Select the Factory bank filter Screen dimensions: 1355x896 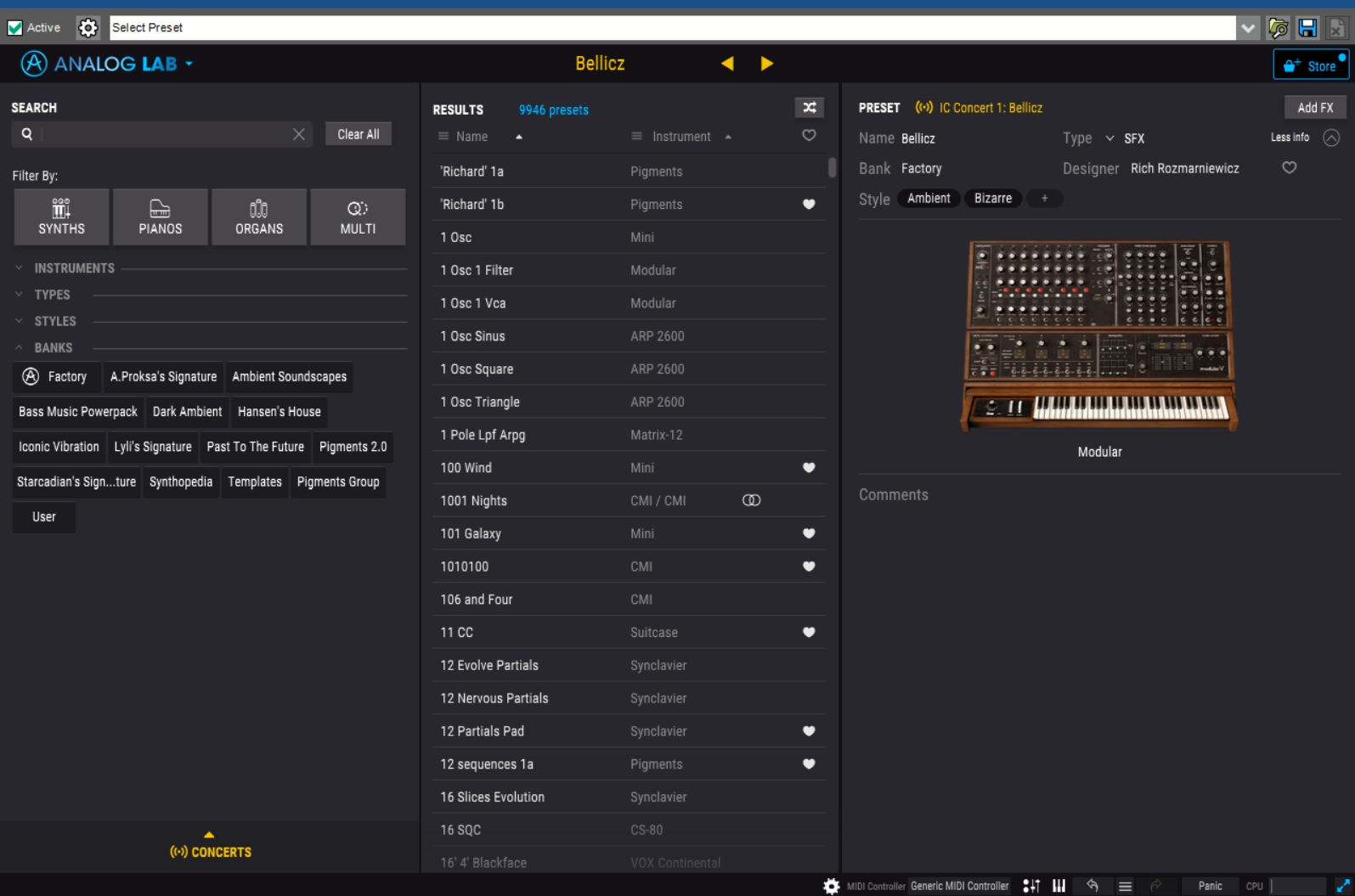(56, 376)
